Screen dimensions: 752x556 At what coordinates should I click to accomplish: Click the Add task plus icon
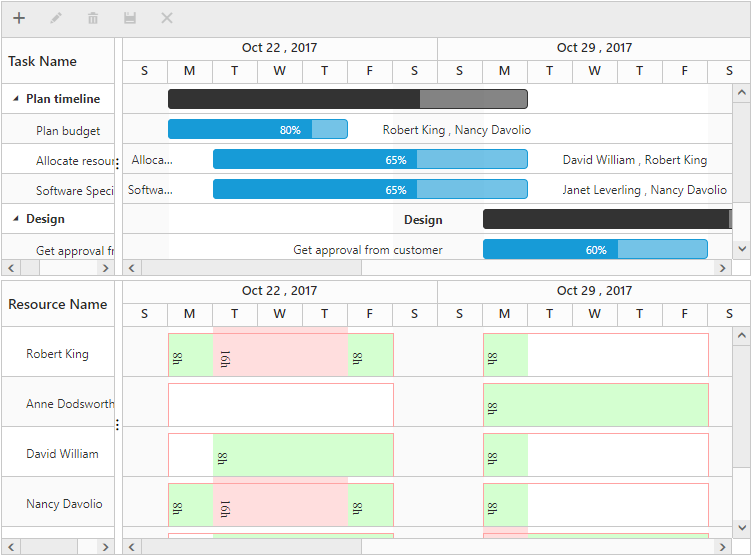[x=19, y=18]
